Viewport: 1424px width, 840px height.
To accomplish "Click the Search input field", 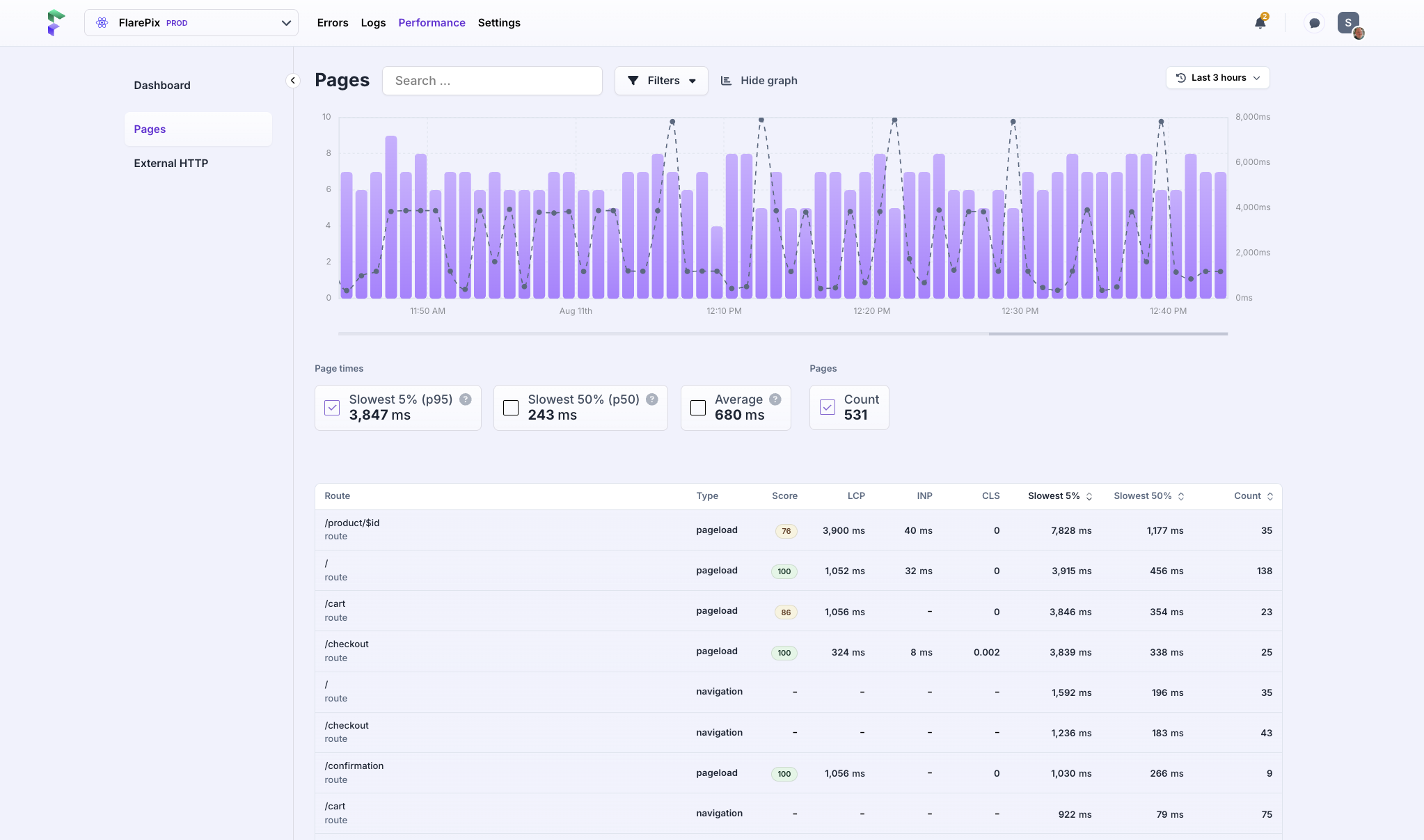I will point(492,81).
